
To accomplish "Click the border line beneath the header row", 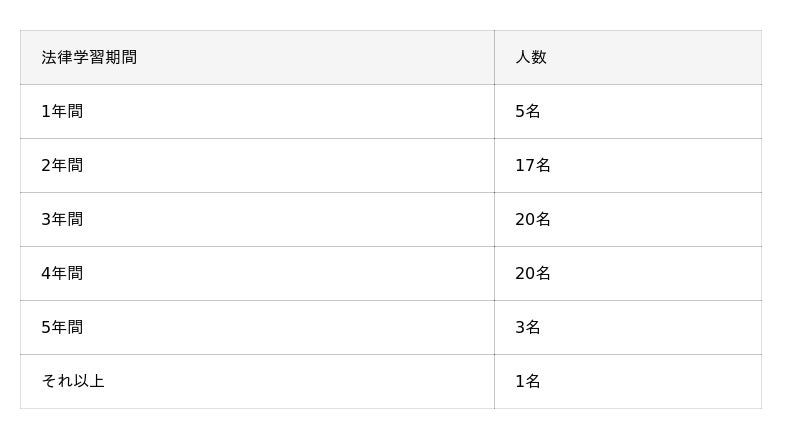I will [390, 84].
